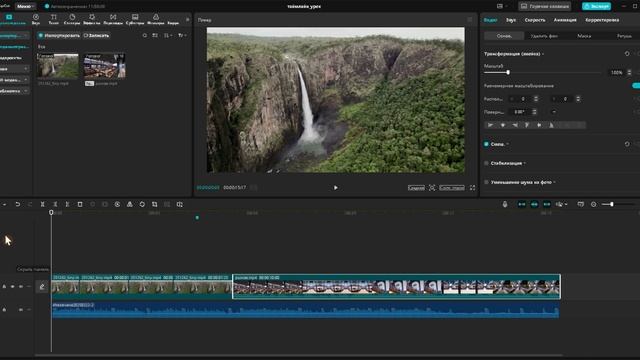Switch to the Adjustment (Корректировка) inspector tab
640x360 pixels.
602,20
